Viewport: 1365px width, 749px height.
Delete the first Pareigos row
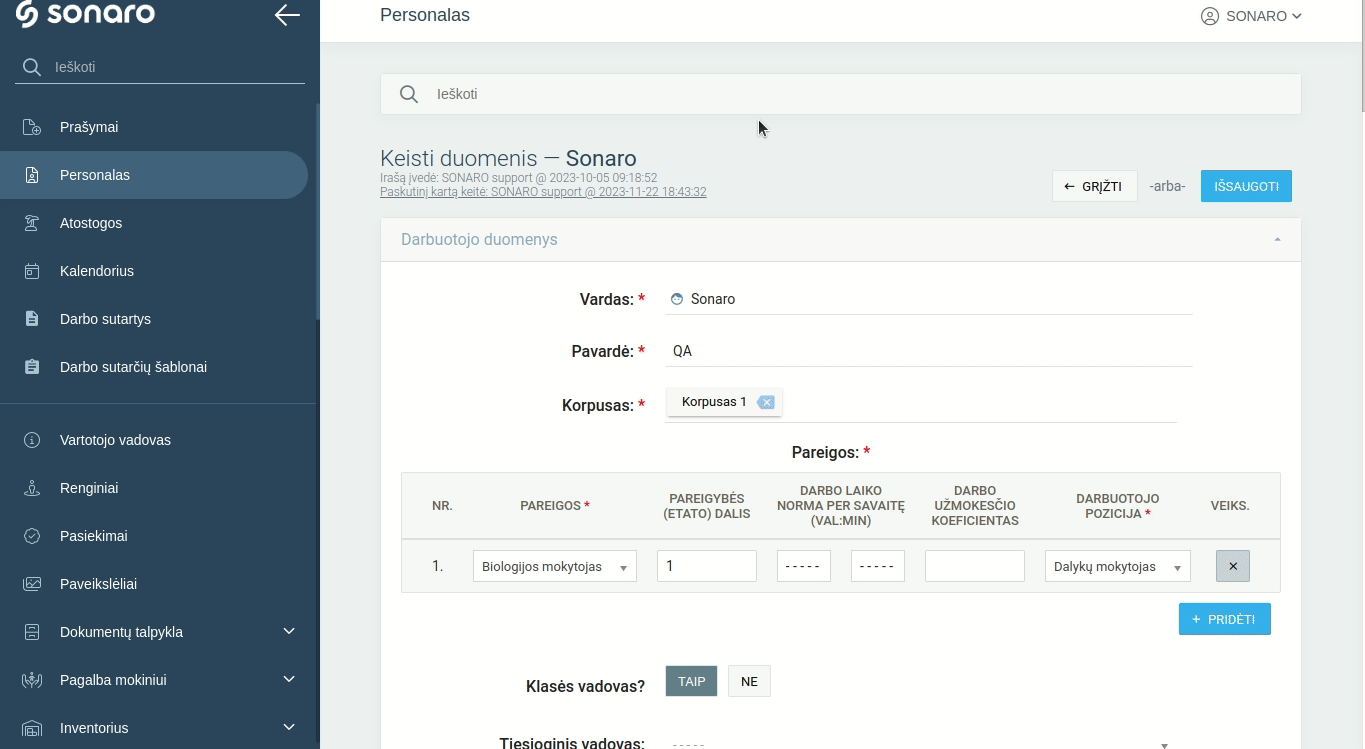(1232, 566)
